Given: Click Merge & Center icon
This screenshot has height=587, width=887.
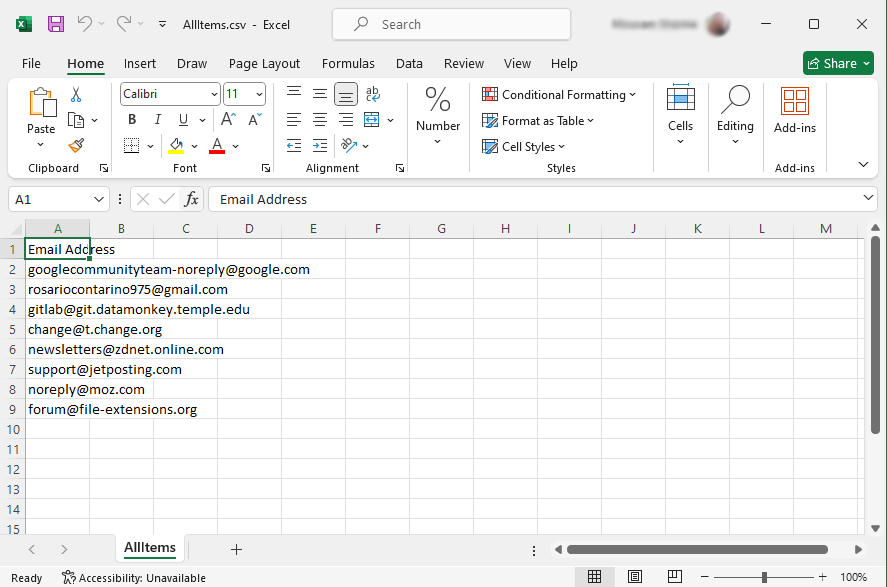Looking at the screenshot, I should coord(372,119).
